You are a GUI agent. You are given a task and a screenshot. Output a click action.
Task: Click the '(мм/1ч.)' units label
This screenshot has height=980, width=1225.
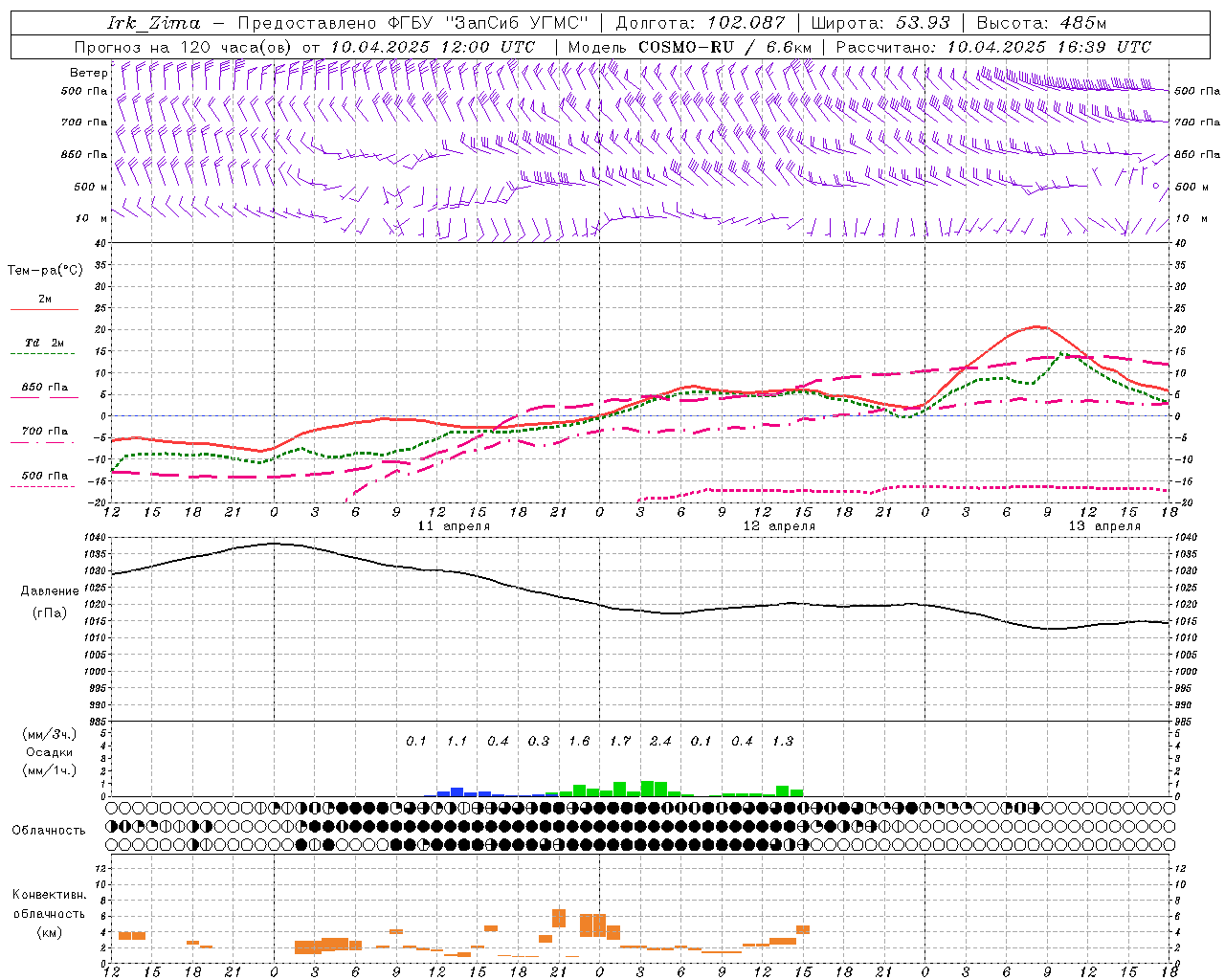point(50,770)
